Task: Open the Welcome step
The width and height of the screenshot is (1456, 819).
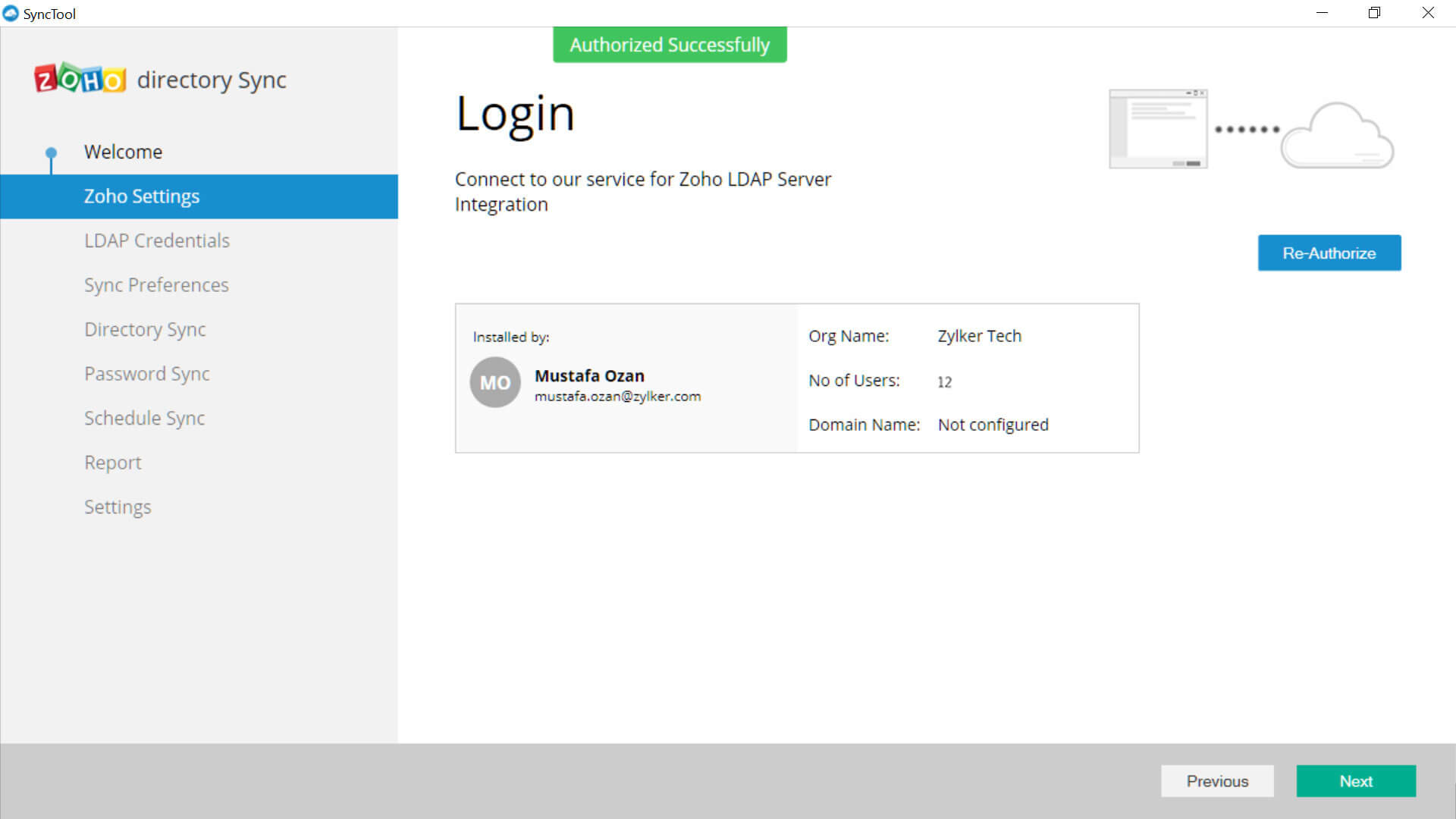Action: (x=123, y=152)
